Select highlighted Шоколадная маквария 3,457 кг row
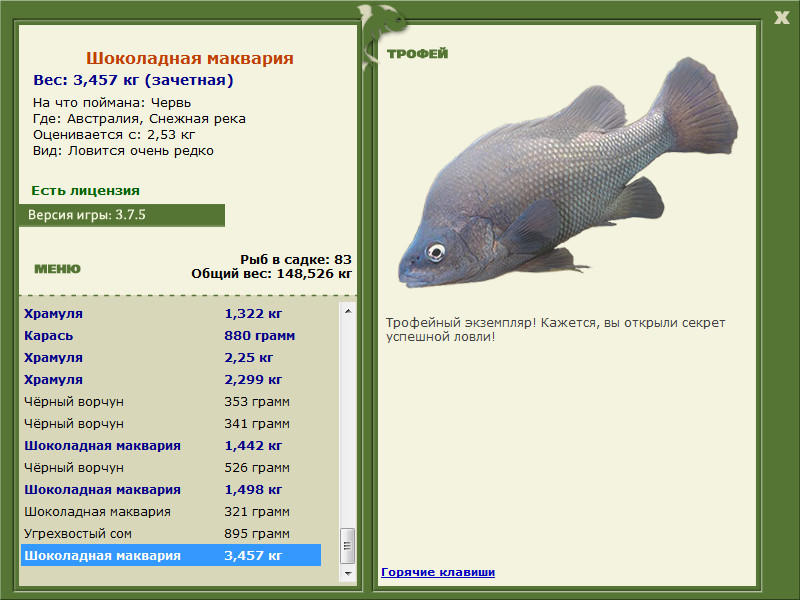The image size is (800, 600). (x=171, y=555)
